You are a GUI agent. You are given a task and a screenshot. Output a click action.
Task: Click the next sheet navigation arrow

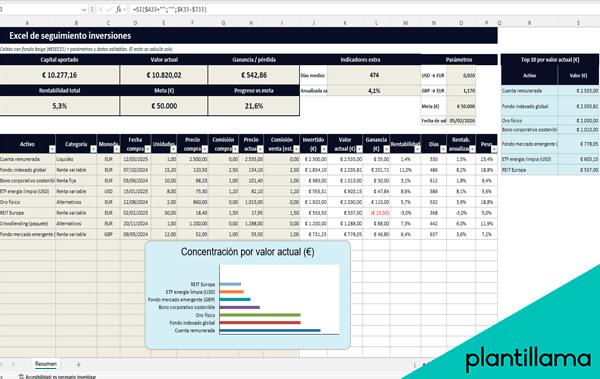(13, 365)
